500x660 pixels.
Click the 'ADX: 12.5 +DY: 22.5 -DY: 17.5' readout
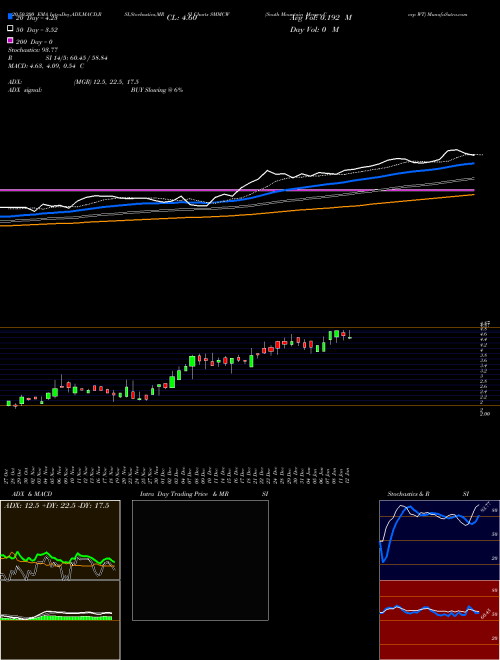pos(57,506)
